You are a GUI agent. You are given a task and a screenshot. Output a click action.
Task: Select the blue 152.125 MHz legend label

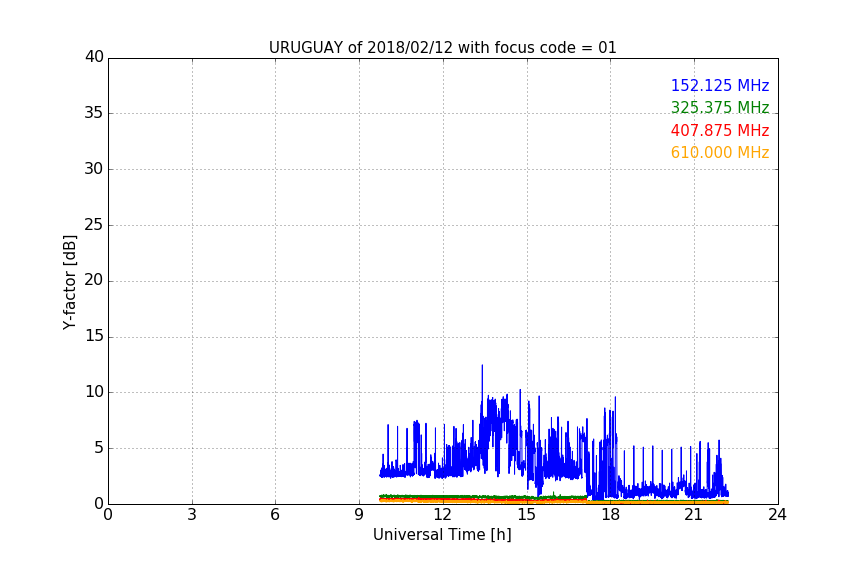click(720, 85)
